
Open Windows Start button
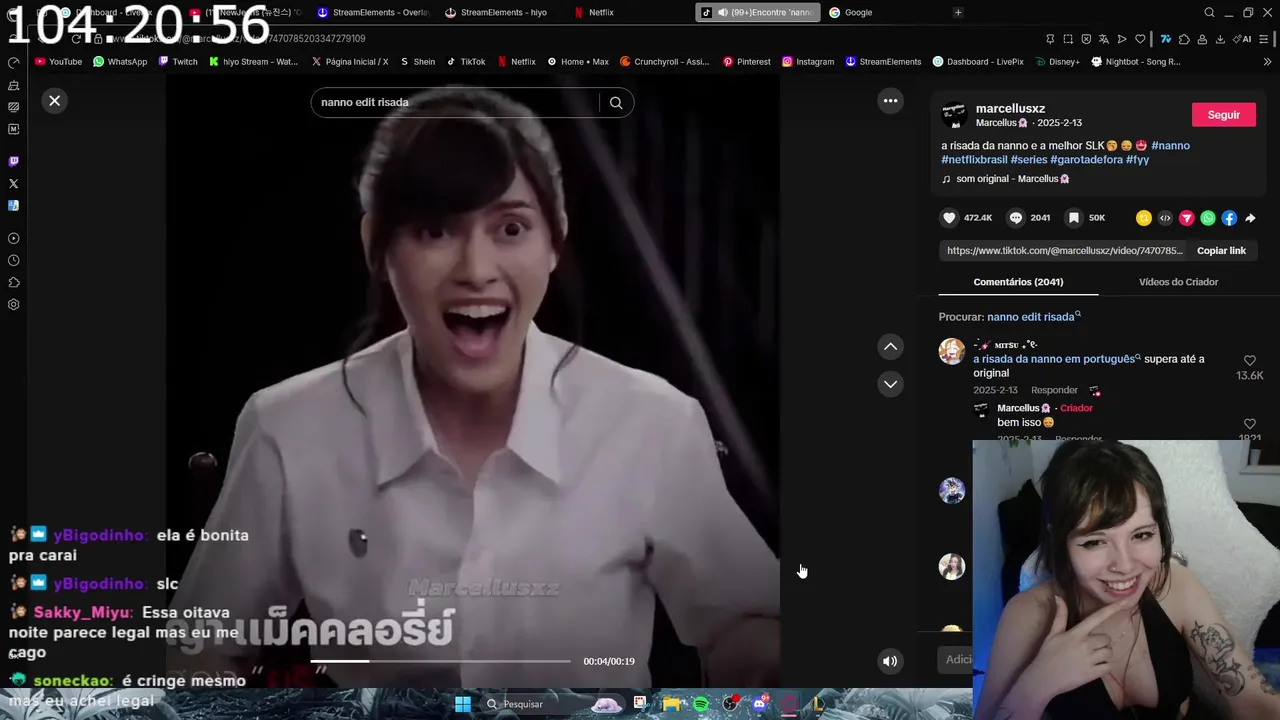[463, 704]
